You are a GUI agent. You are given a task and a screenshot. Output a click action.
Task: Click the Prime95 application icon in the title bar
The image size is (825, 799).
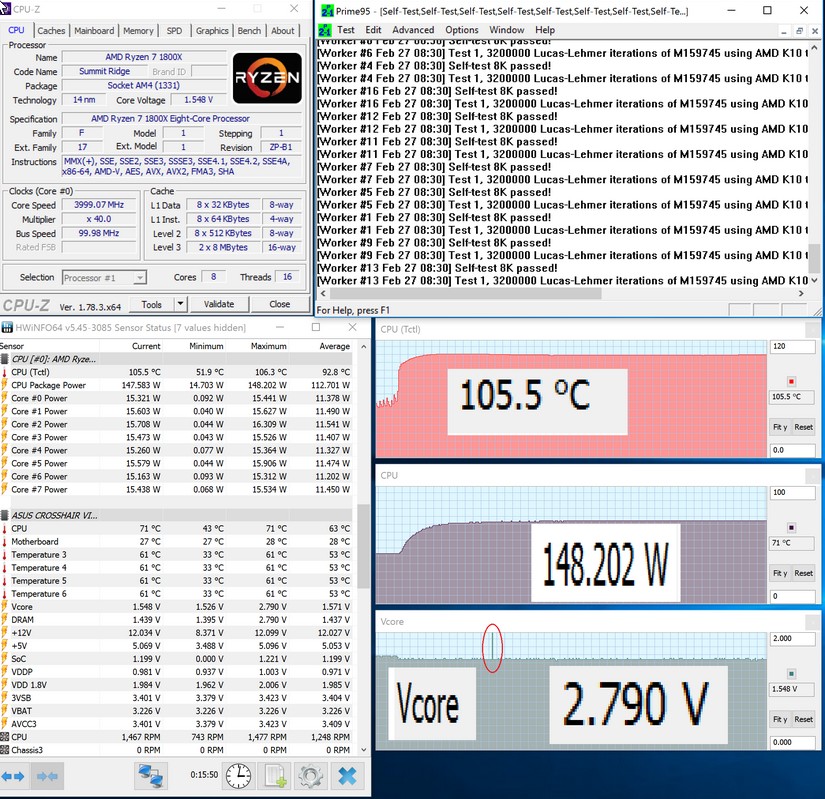tap(324, 11)
